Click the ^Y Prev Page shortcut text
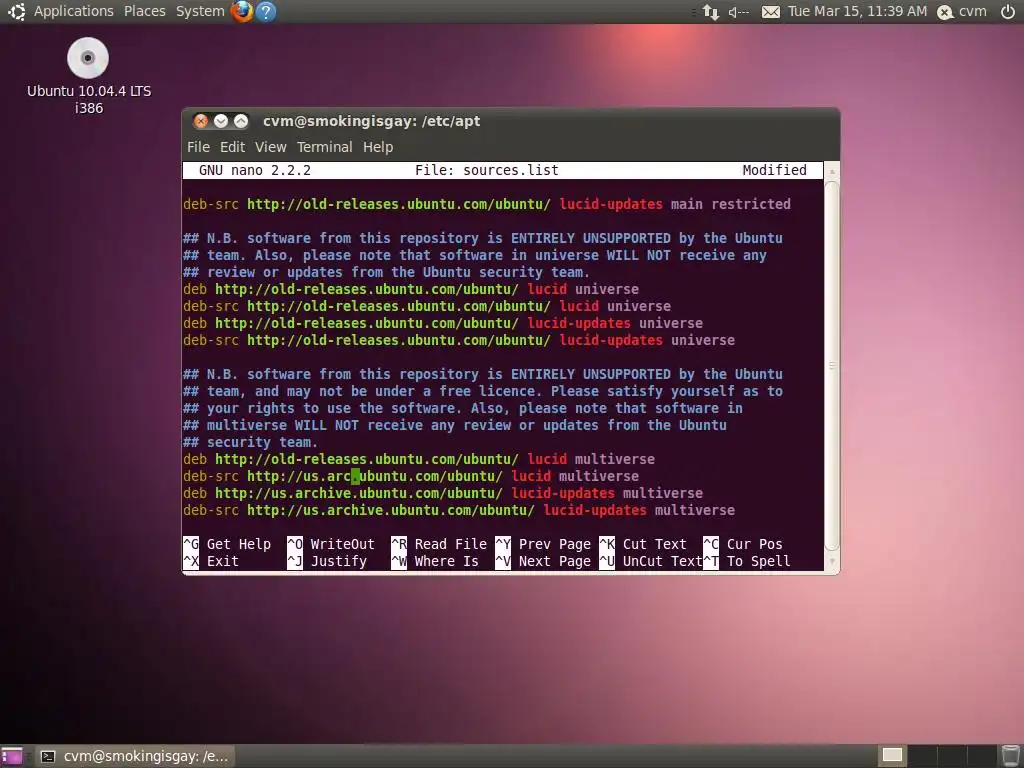 [543, 544]
